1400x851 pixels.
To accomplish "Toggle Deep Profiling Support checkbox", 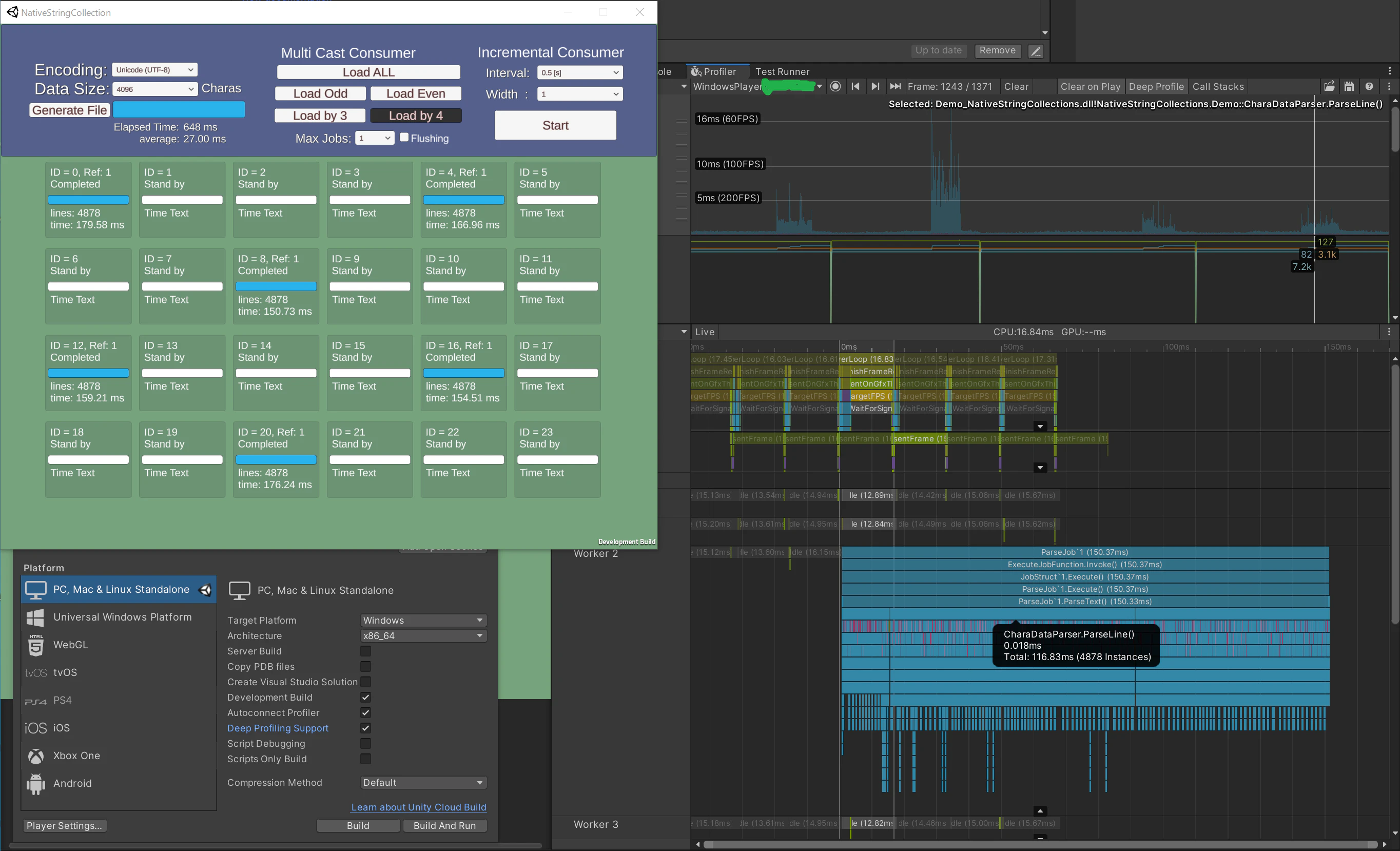I will (x=365, y=728).
